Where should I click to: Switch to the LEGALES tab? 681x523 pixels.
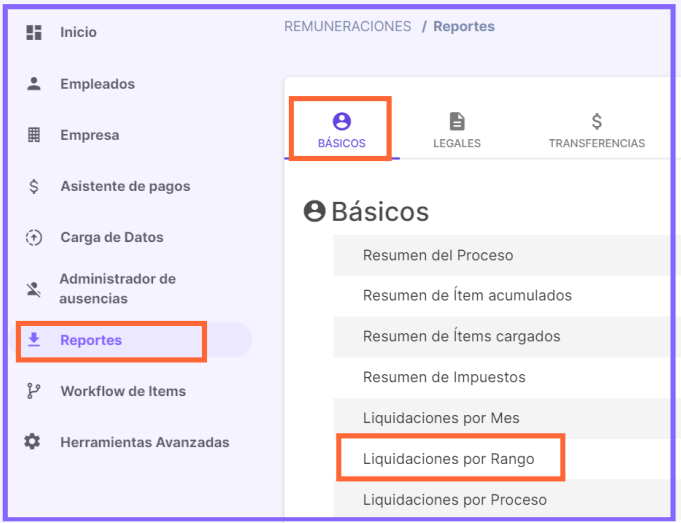[x=457, y=129]
